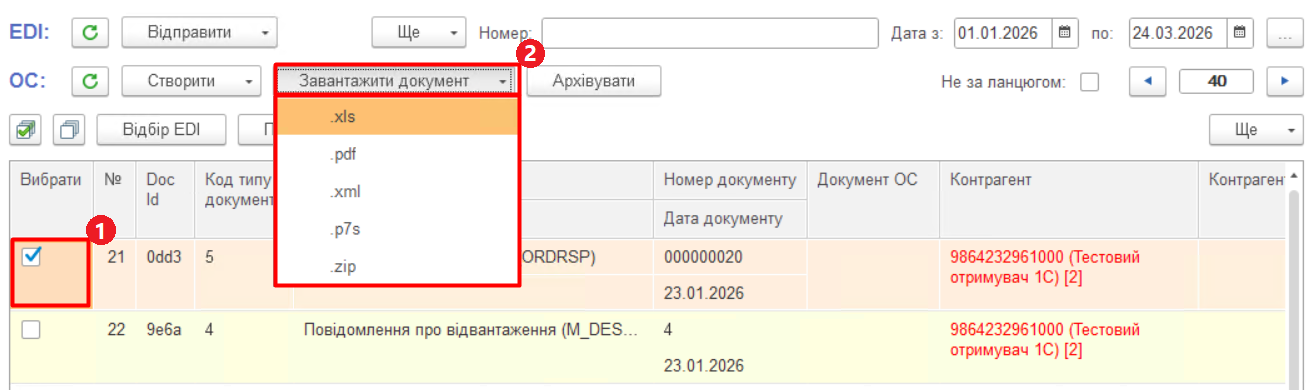Click the Doc Id column header

pos(166,198)
